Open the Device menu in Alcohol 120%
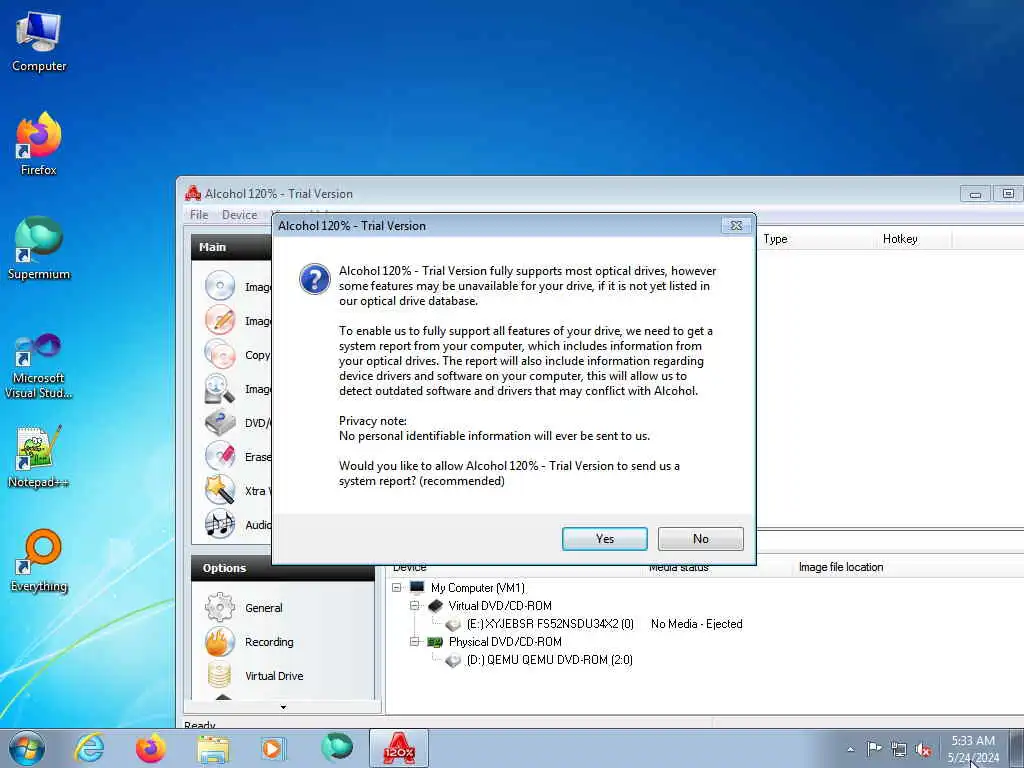 239,215
